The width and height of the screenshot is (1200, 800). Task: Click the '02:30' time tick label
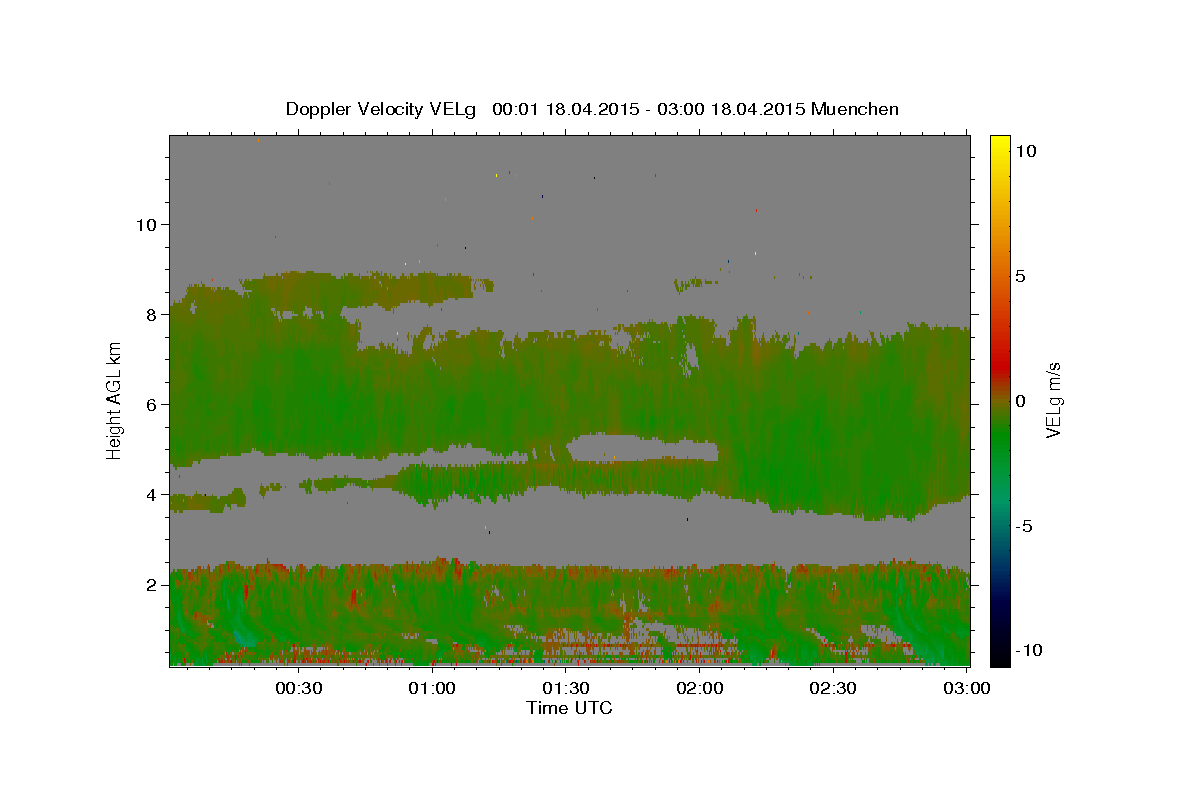tap(833, 688)
